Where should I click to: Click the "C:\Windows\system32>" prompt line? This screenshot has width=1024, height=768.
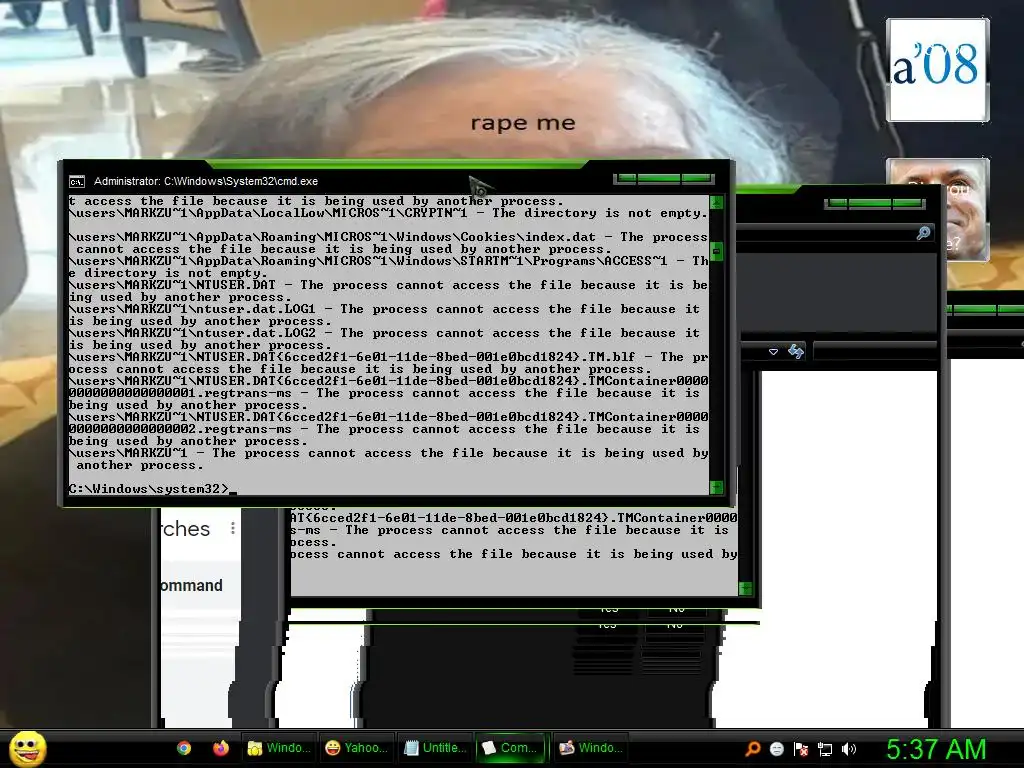pyautogui.click(x=149, y=488)
